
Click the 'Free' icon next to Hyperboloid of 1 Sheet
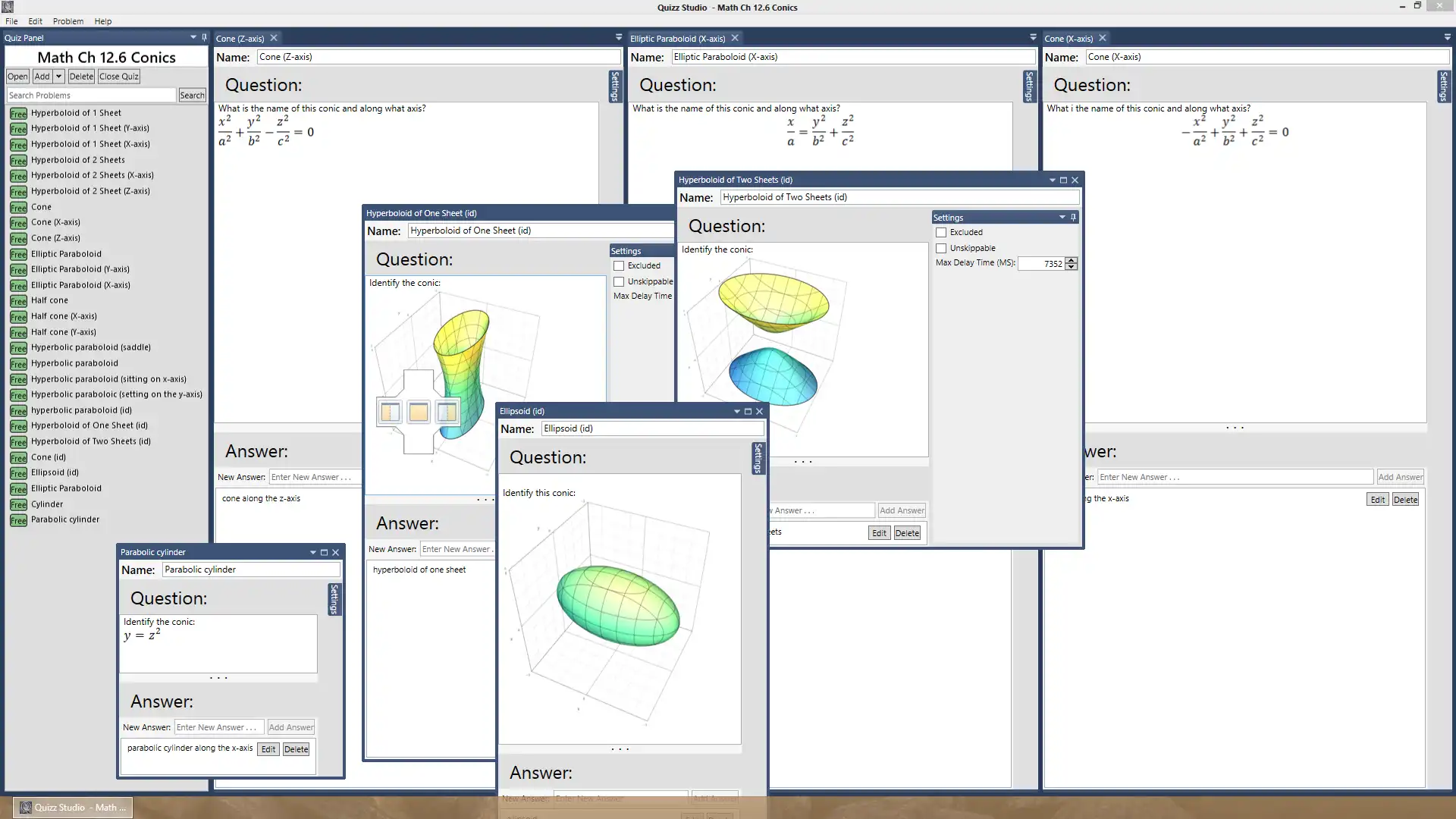(17, 112)
